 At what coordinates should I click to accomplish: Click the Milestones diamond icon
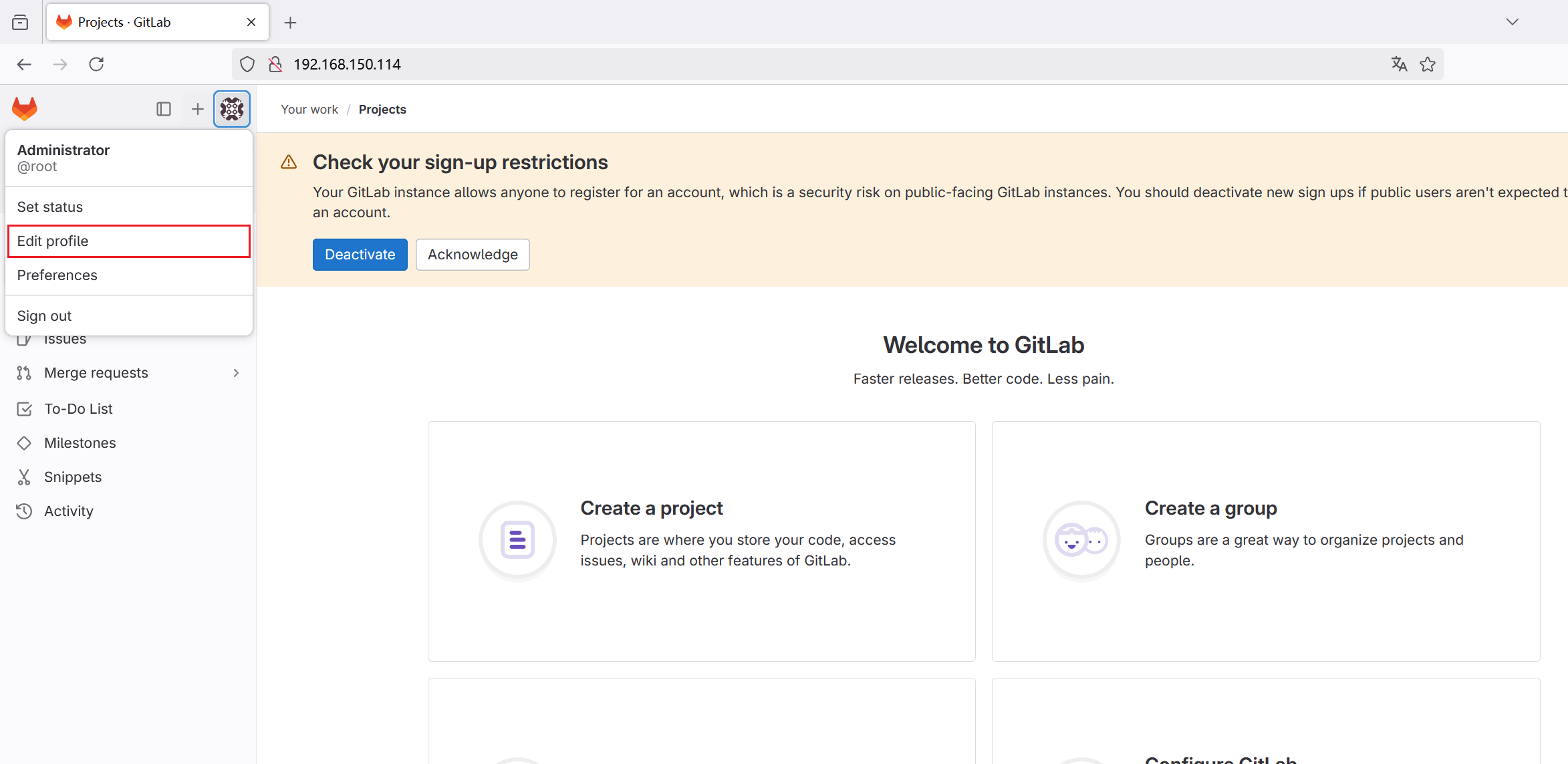coord(24,443)
